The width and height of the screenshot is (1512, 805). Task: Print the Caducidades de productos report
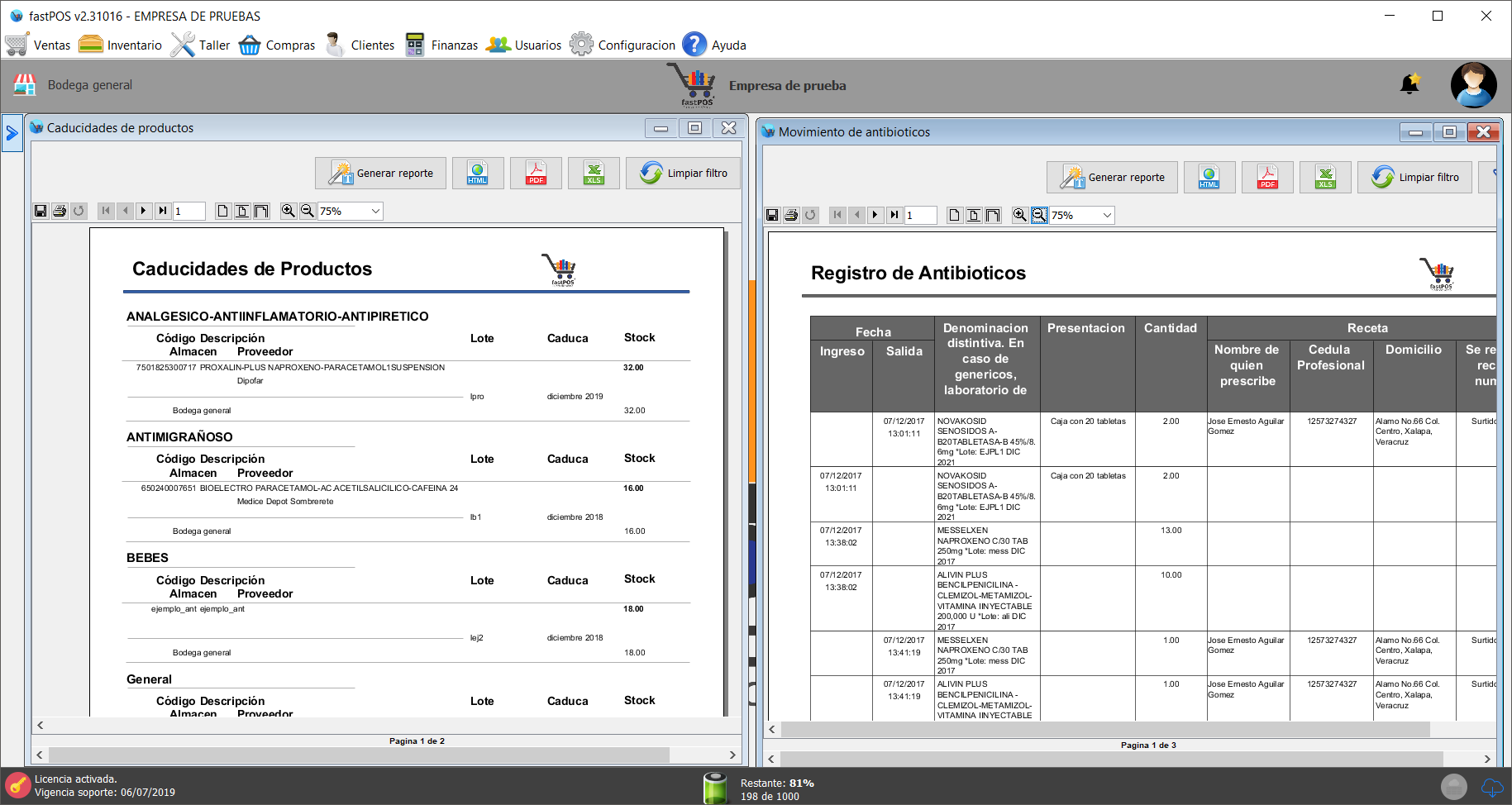click(60, 211)
